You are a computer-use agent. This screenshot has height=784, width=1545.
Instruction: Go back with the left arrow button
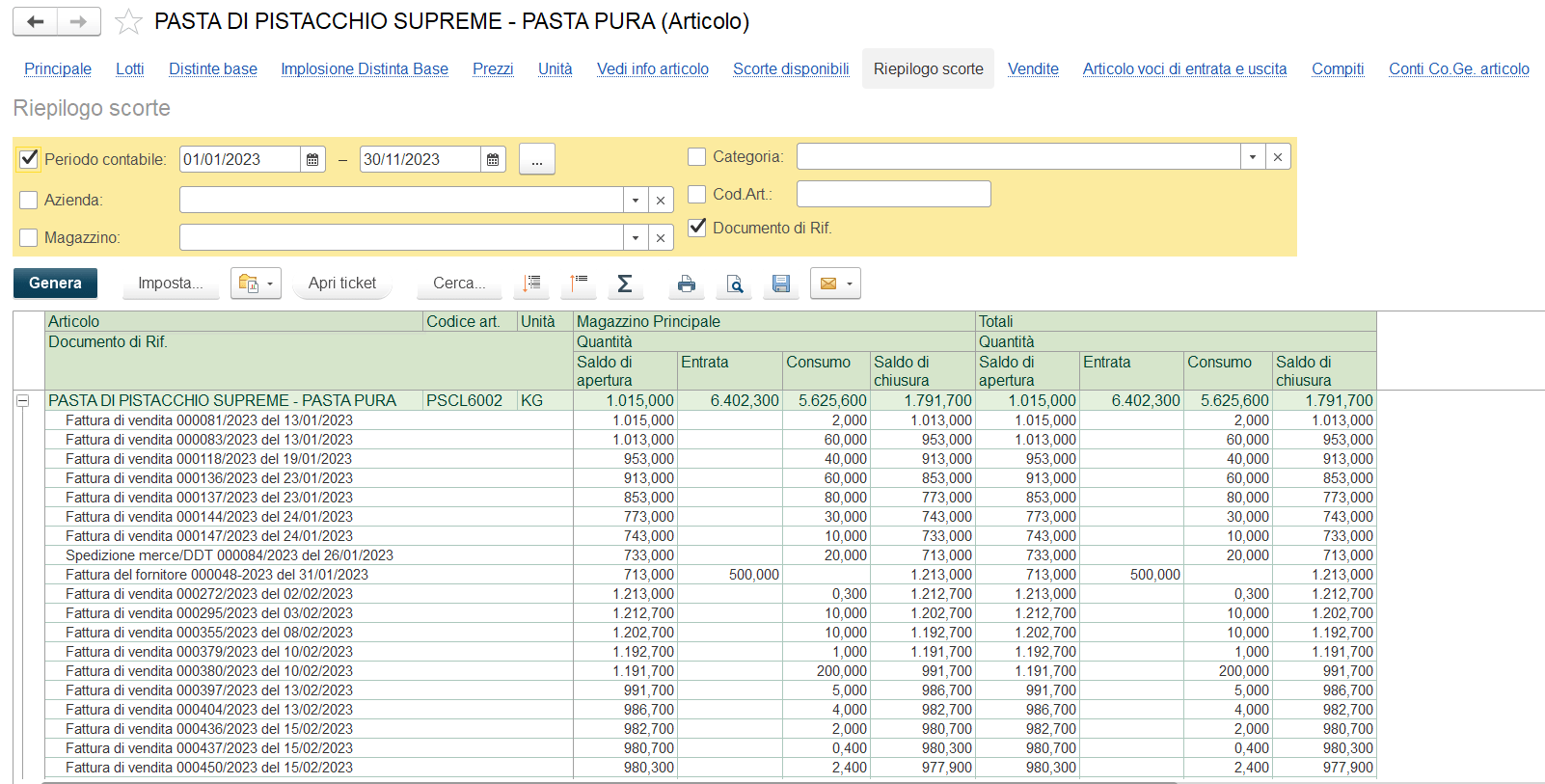pyautogui.click(x=36, y=21)
